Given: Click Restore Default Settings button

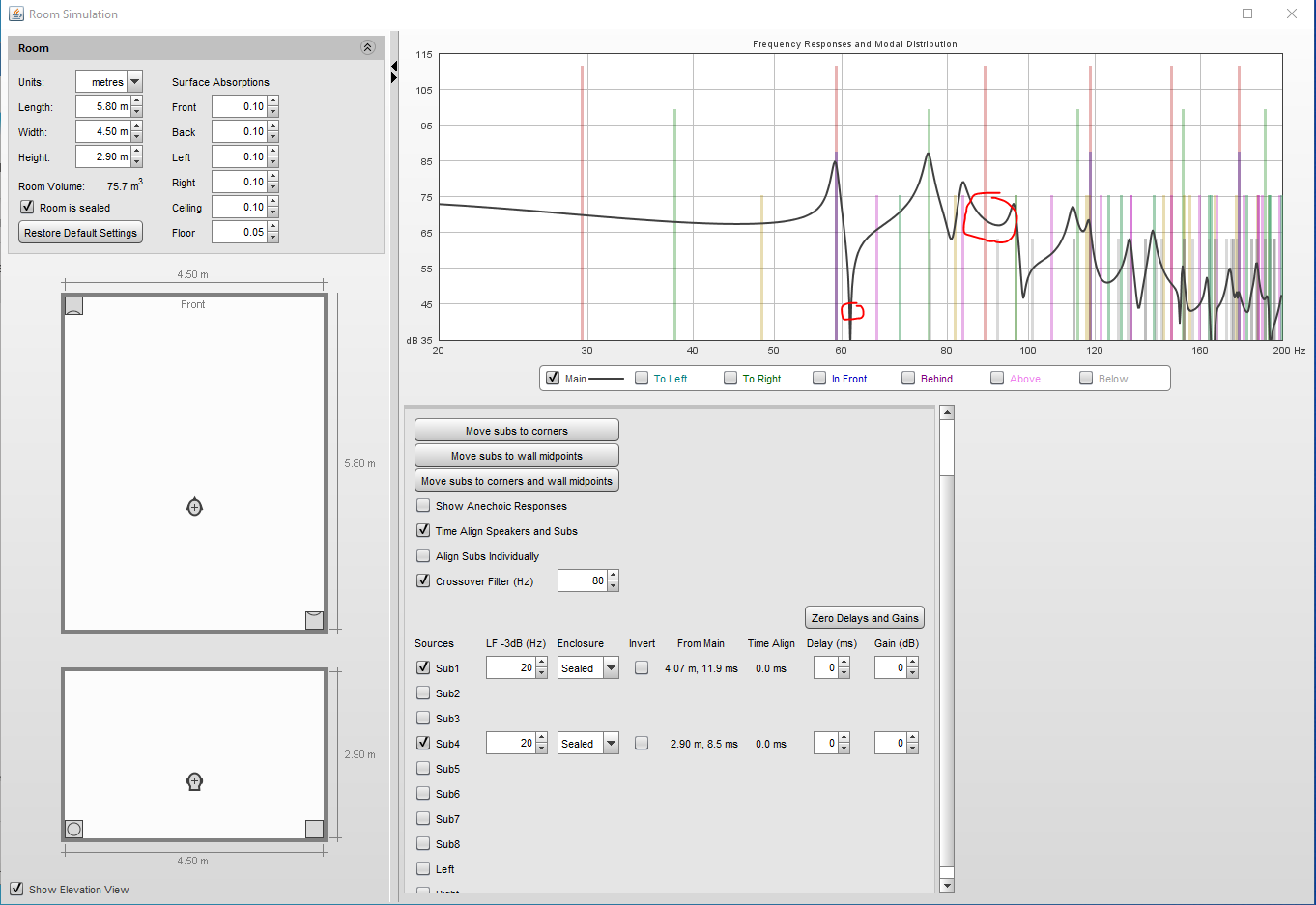Looking at the screenshot, I should pos(80,233).
